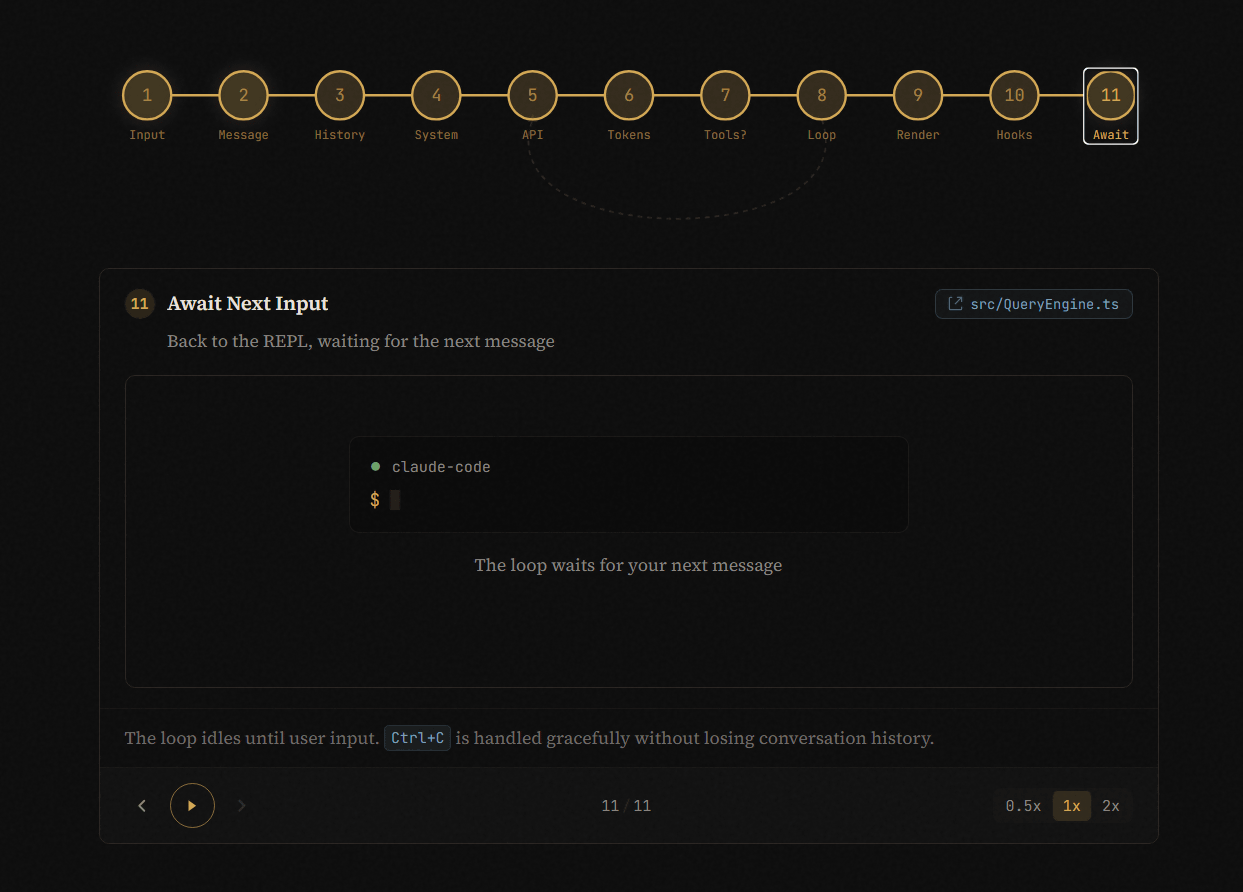Jump to step 2 Message
Screen dimensions: 1243x892
243,96
